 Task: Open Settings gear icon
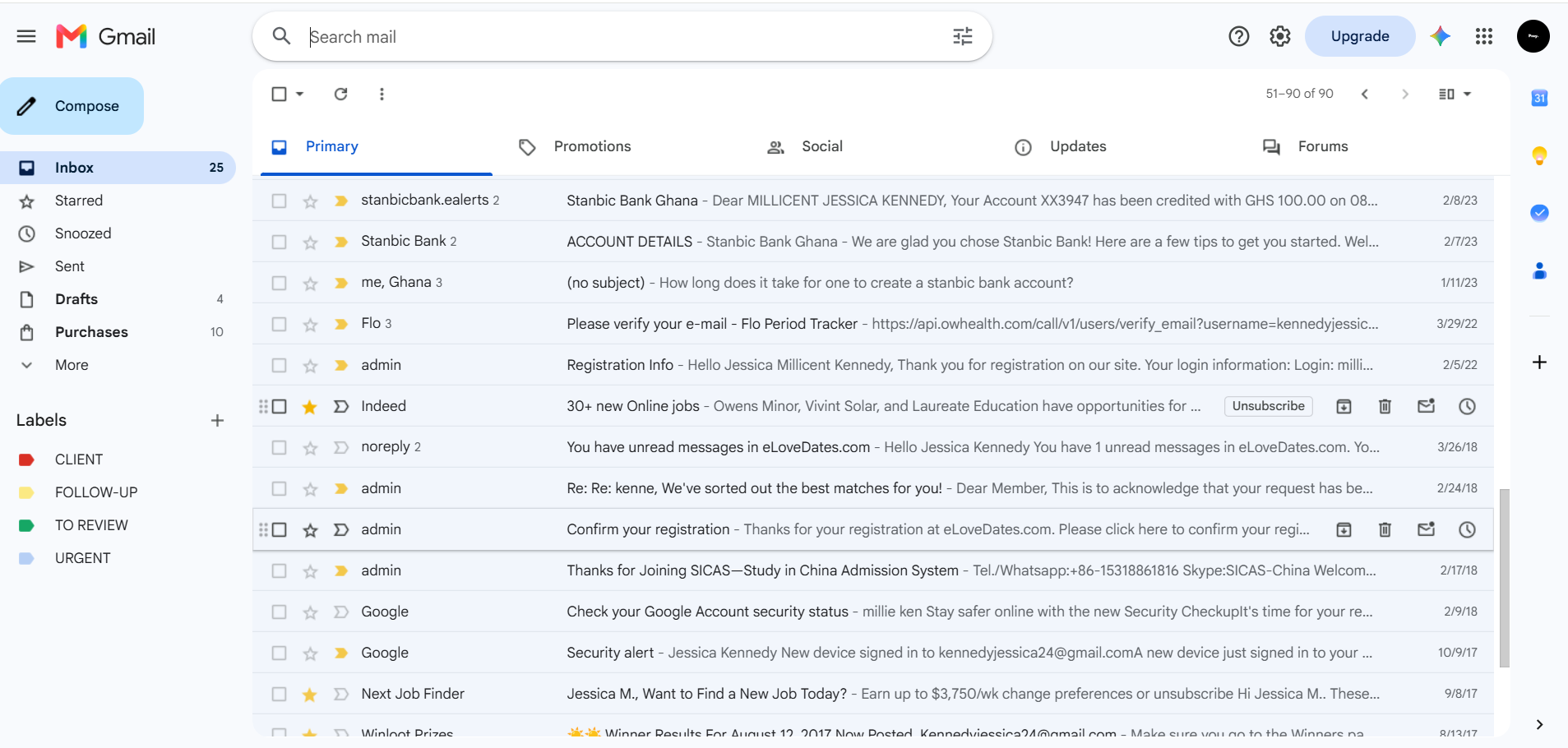[1279, 36]
